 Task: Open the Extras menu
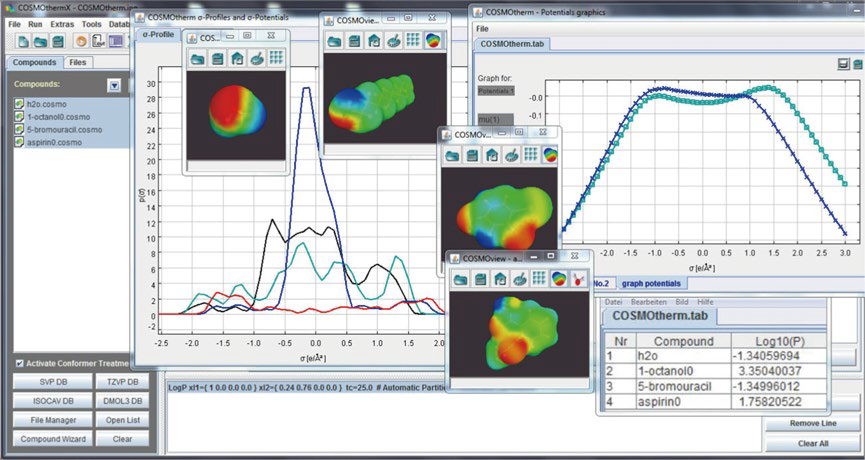click(x=62, y=24)
